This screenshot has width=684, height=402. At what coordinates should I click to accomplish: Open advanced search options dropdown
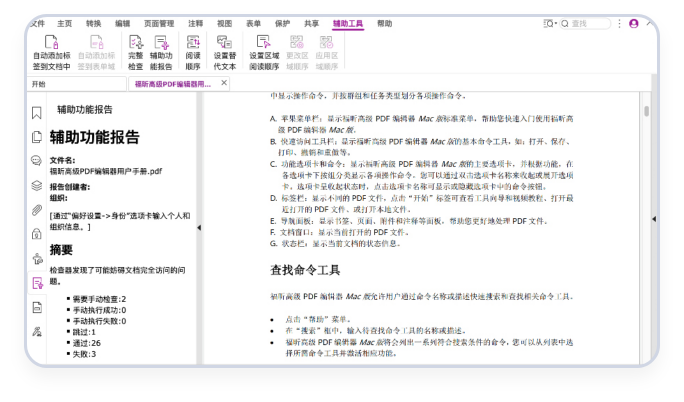[x=550, y=24]
